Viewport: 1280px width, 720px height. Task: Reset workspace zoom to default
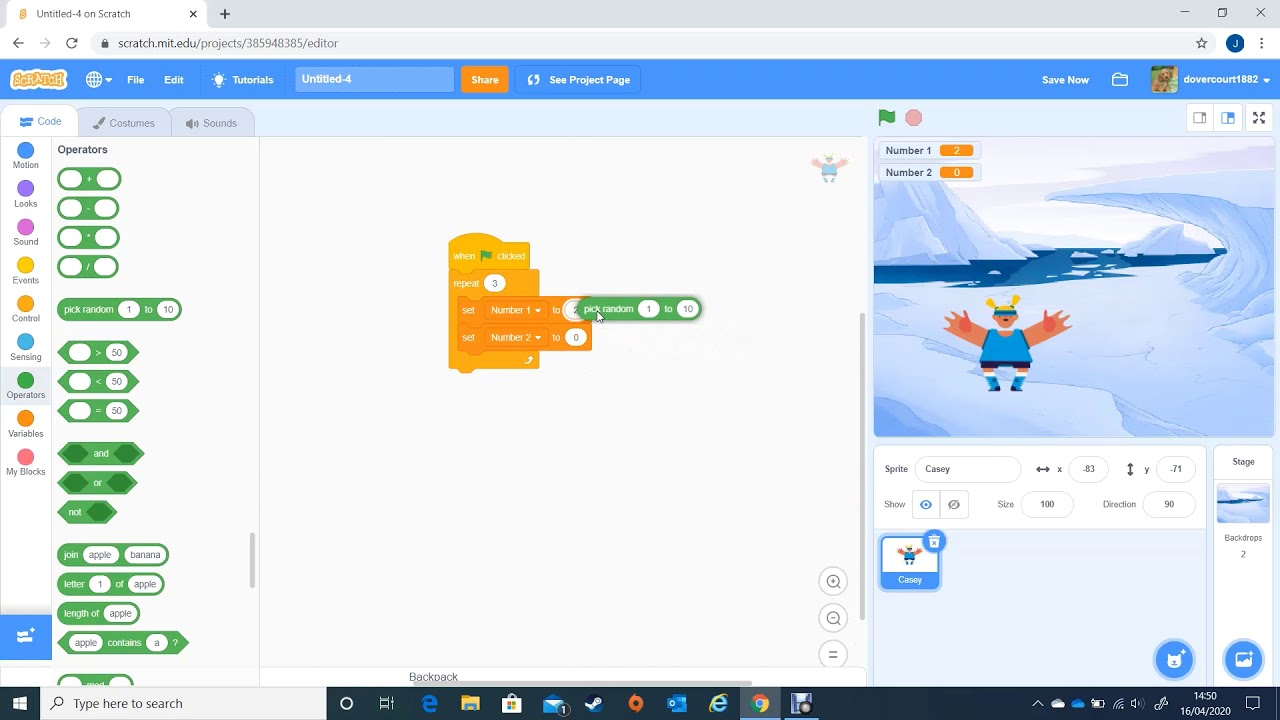click(833, 655)
